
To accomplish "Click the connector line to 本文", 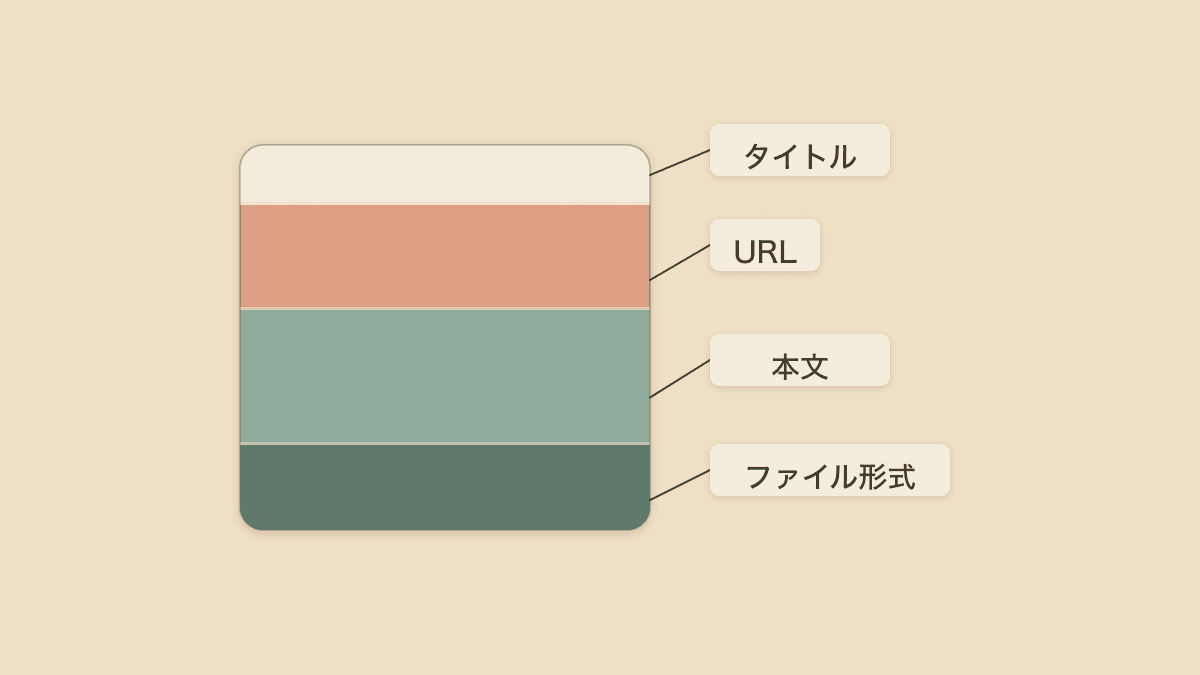I will click(x=680, y=379).
